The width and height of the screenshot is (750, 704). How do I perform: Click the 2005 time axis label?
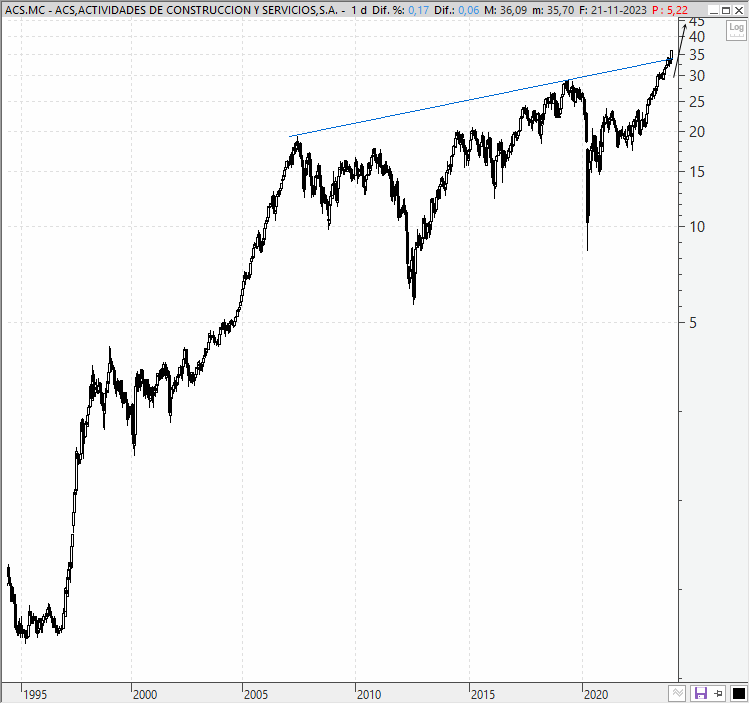[x=256, y=694]
